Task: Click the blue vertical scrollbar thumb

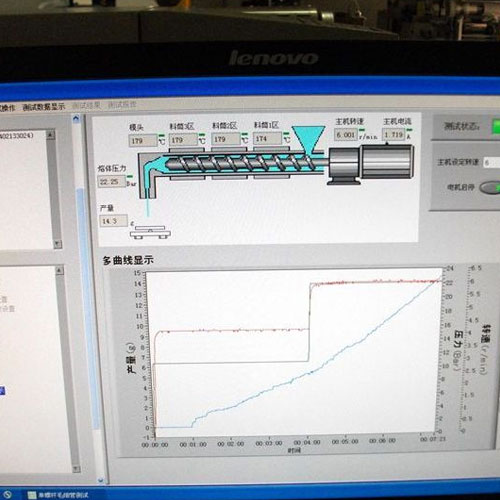Action: [x=89, y=308]
